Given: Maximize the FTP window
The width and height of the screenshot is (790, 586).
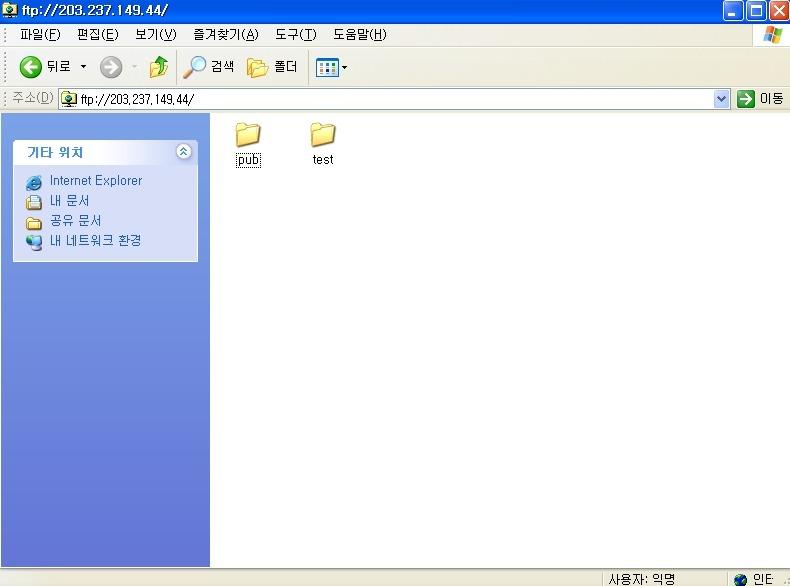Looking at the screenshot, I should (x=756, y=11).
